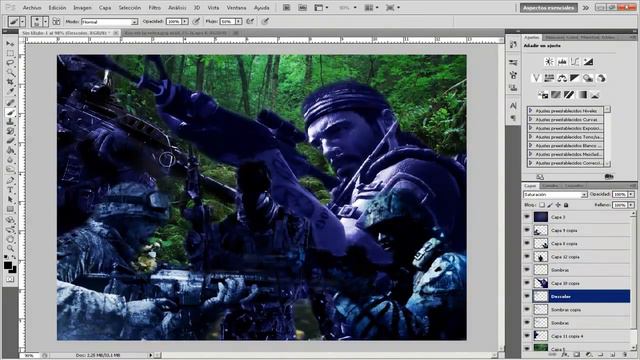Hide the Capa 11 copia 4 layer
The height and width of the screenshot is (360, 640).
(x=527, y=336)
